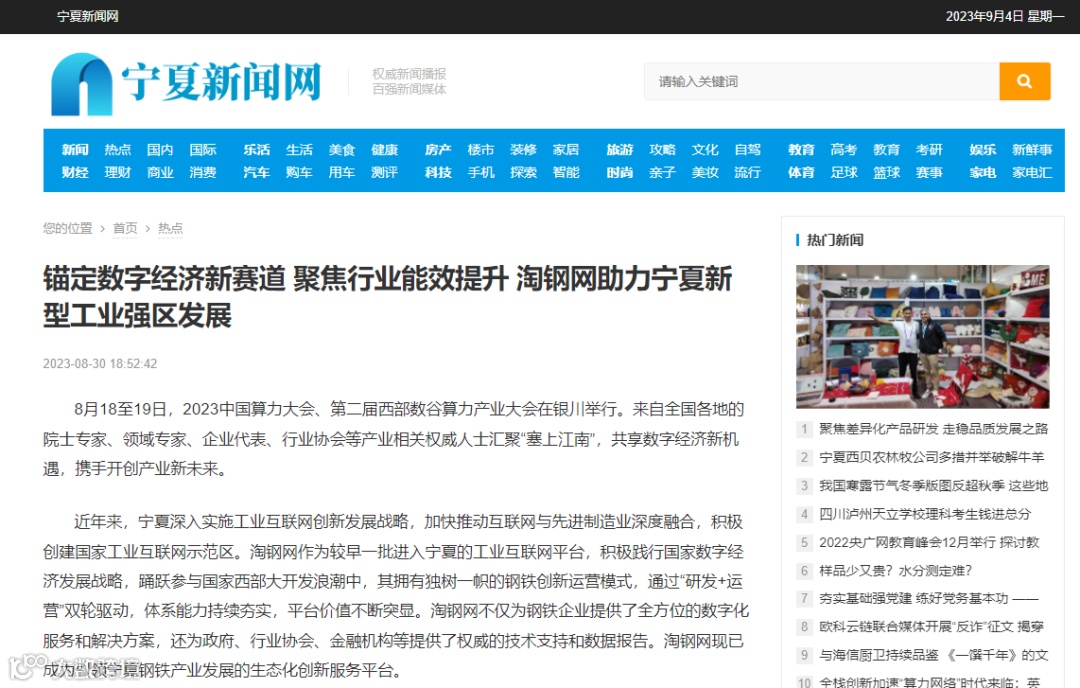Viewport: 1080px width, 688px height.
Task: Open the 房产 navigation category
Action: coord(438,149)
